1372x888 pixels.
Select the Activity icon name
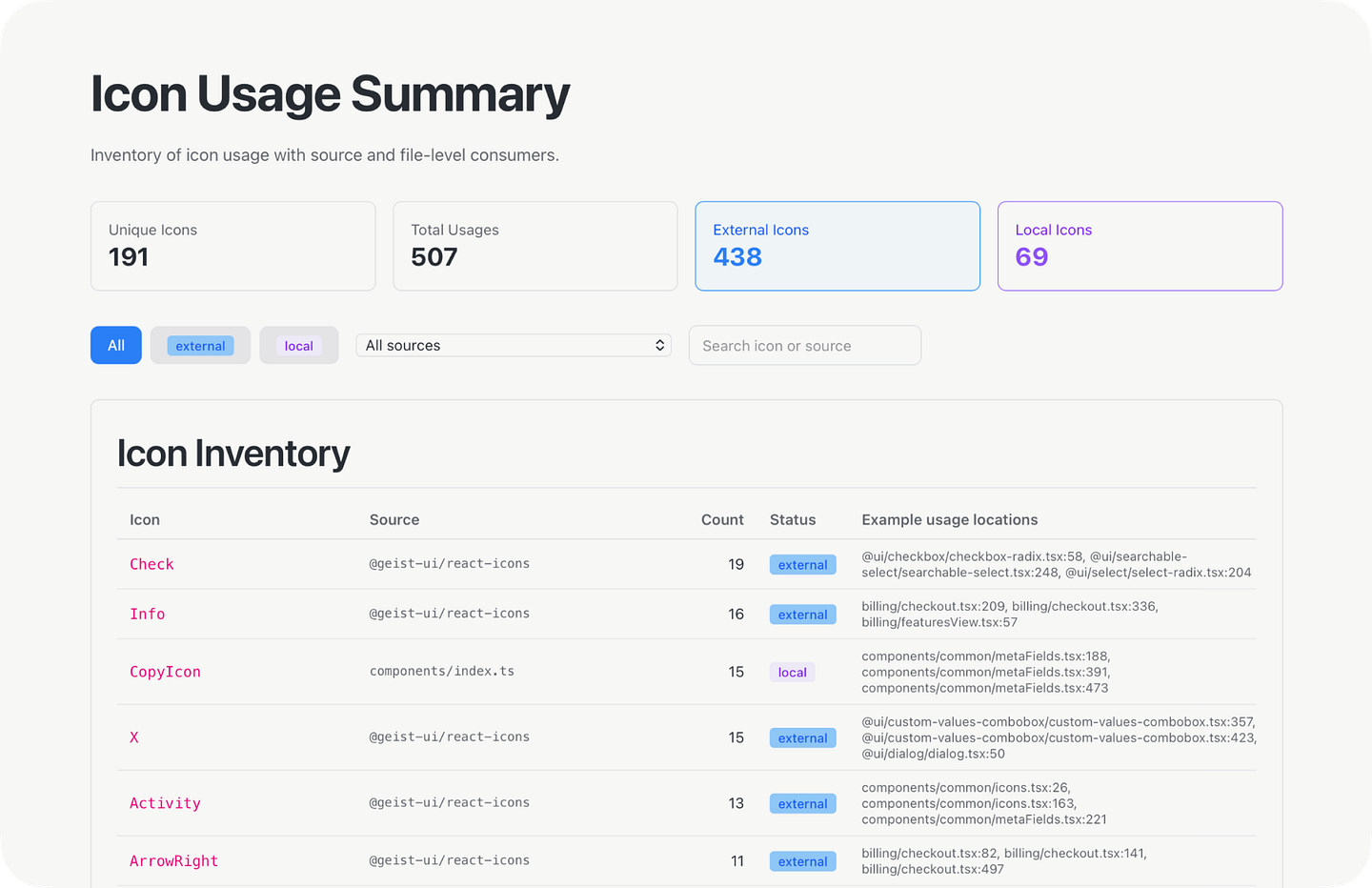(165, 803)
